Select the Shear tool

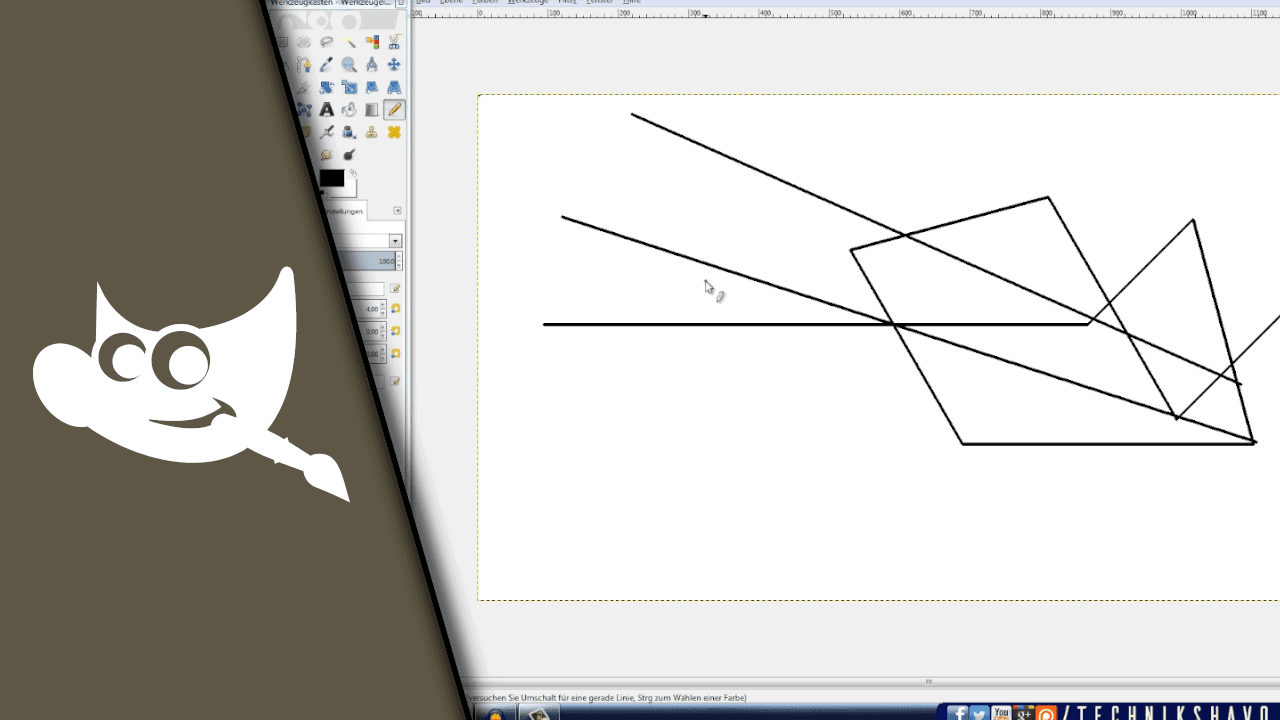coord(372,87)
